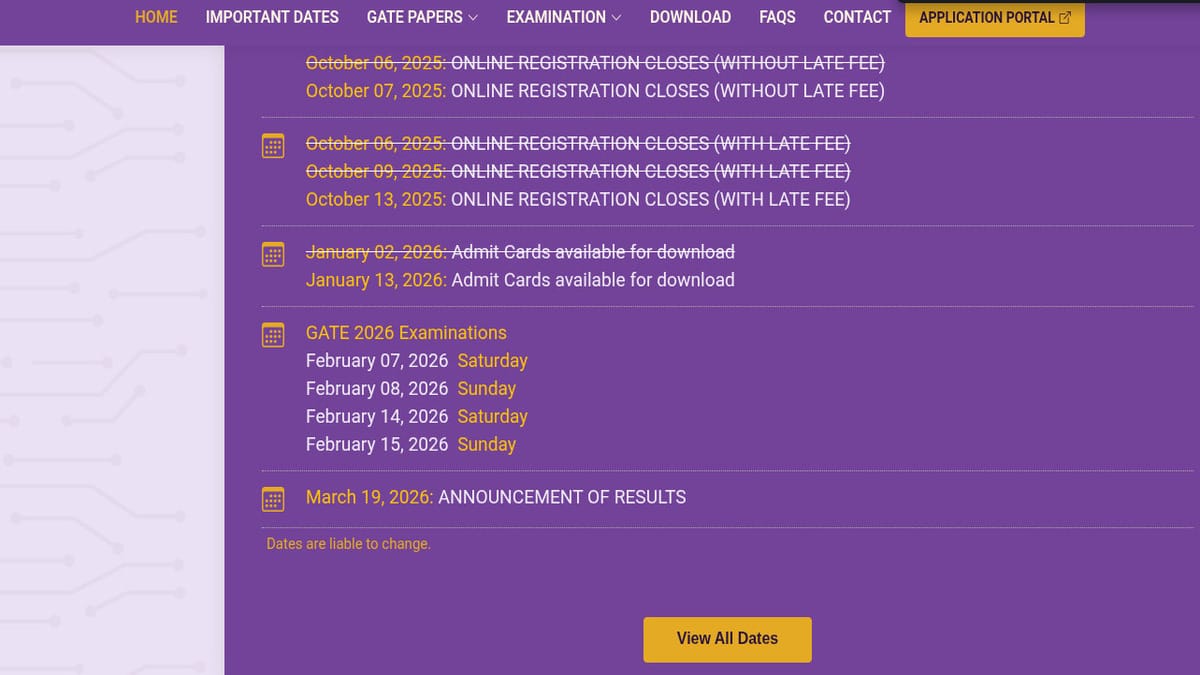Screen dimensions: 1200x675
Task: Click external link icon on Application Portal
Action: pos(1065,17)
